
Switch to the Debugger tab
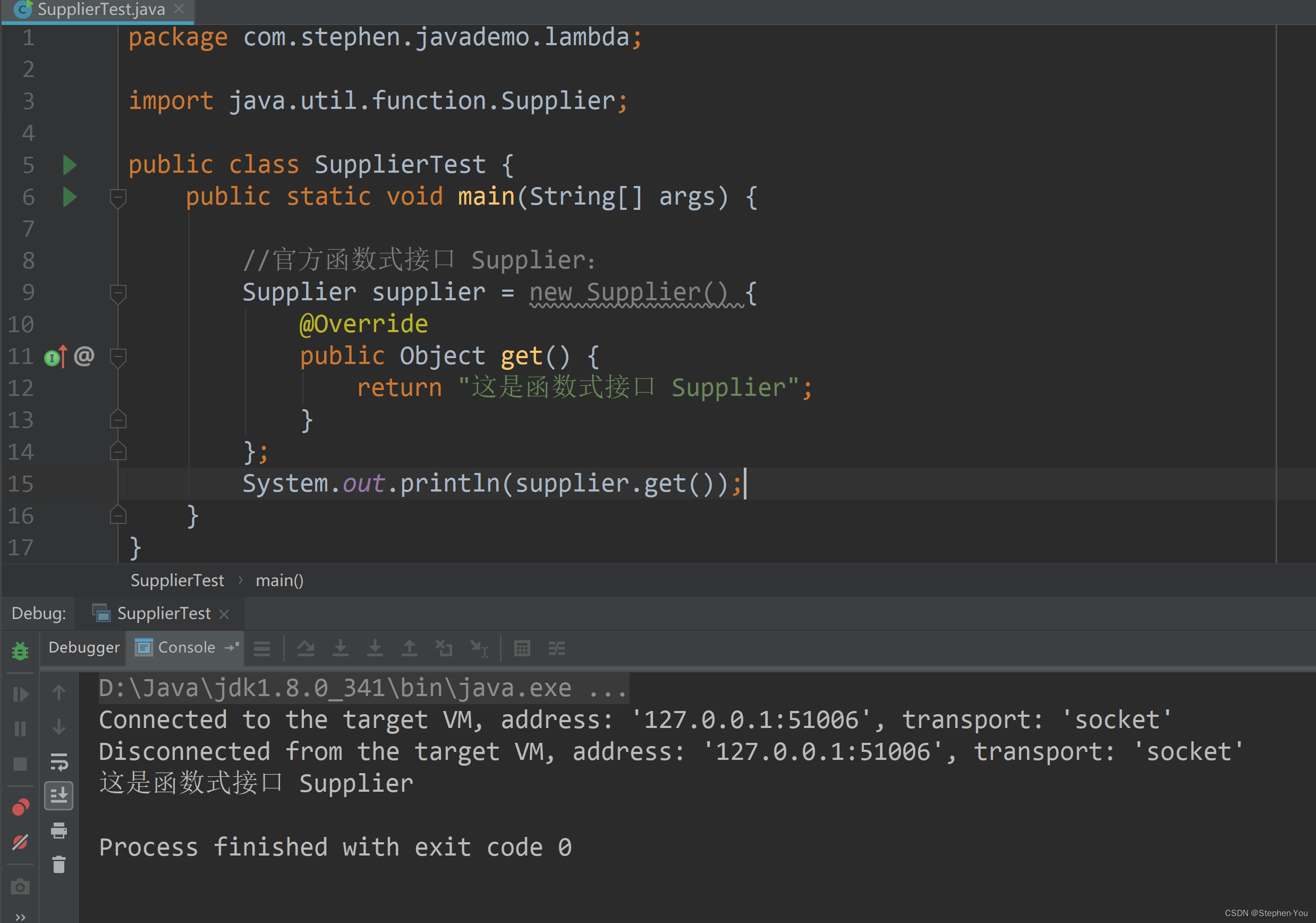[84, 647]
